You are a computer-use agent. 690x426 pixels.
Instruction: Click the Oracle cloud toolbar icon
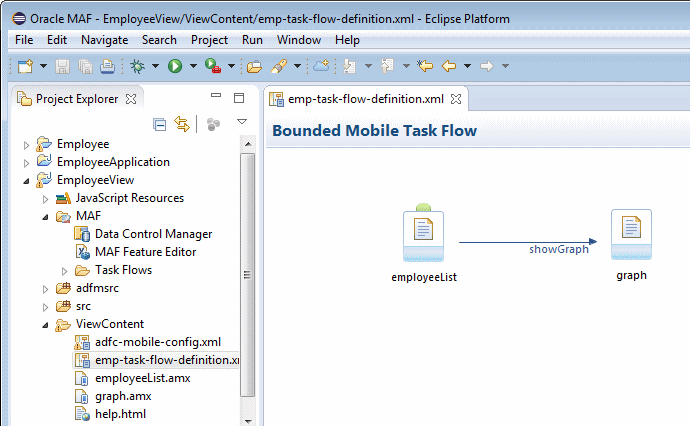click(321, 66)
